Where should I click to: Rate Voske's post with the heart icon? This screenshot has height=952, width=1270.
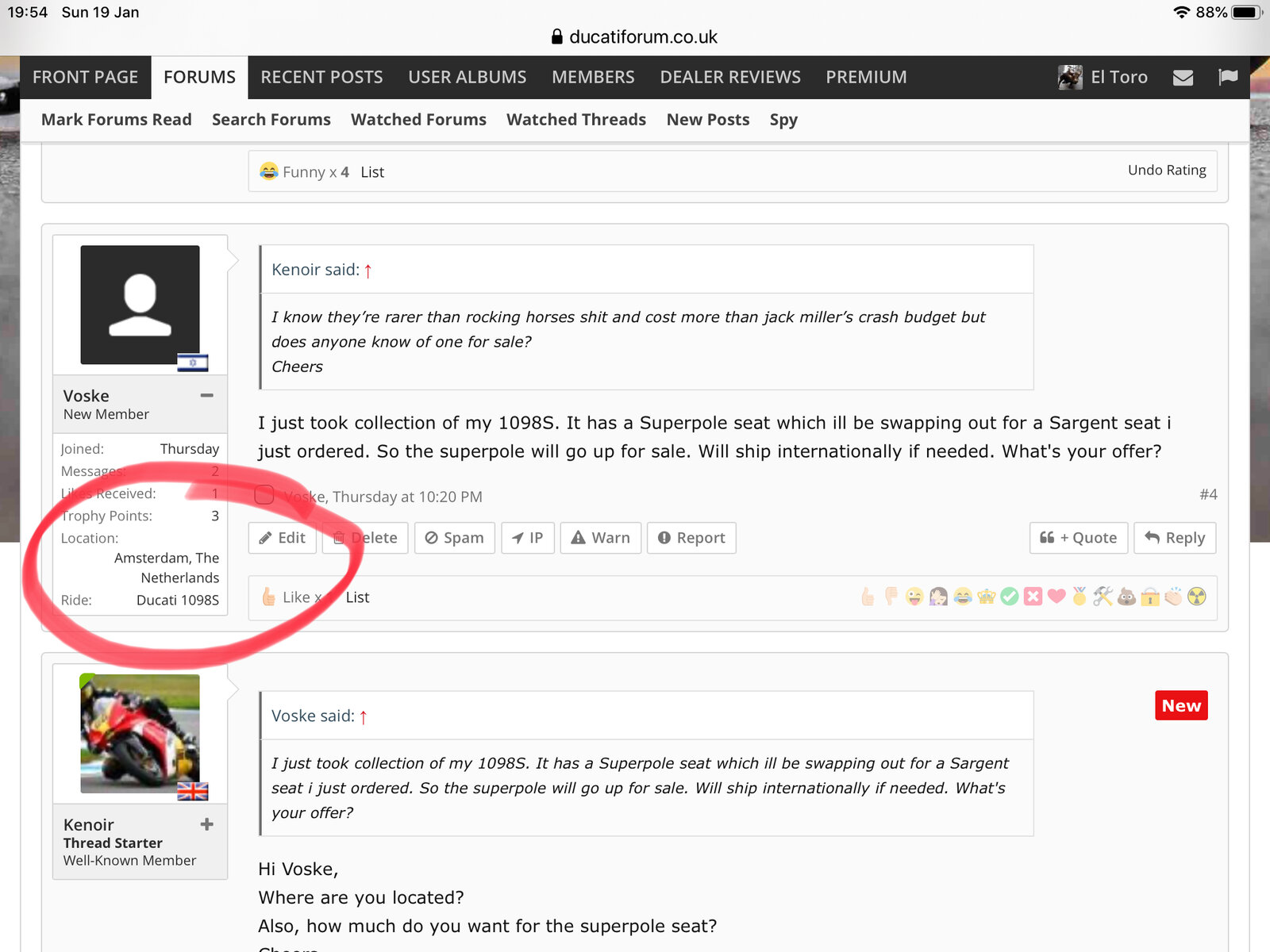[x=1056, y=597]
